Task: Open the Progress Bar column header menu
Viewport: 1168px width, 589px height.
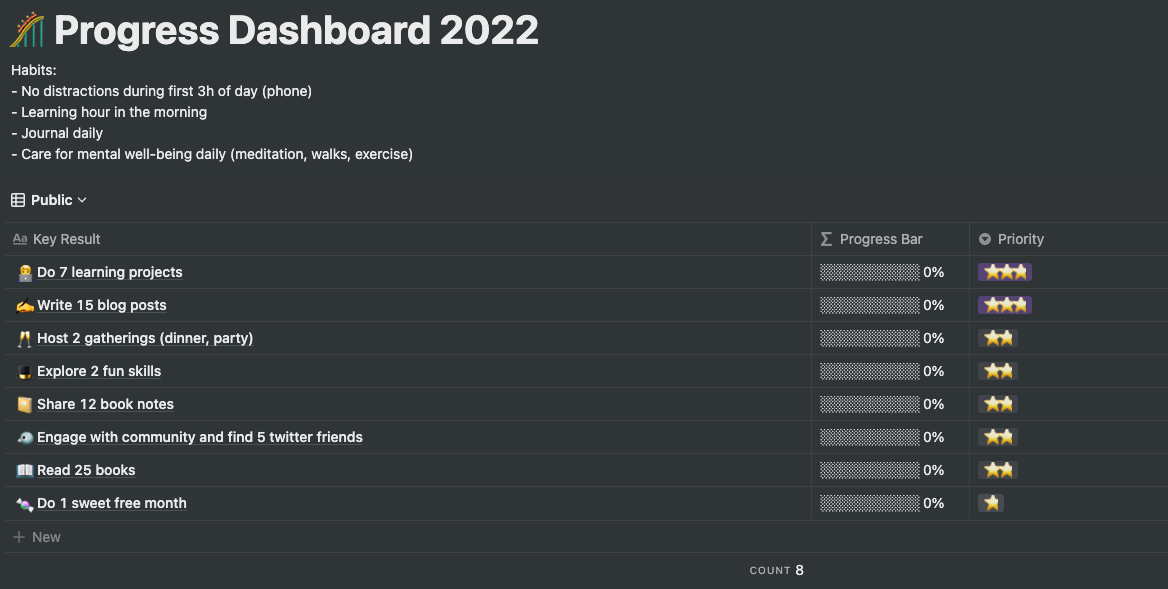Action: (890, 239)
